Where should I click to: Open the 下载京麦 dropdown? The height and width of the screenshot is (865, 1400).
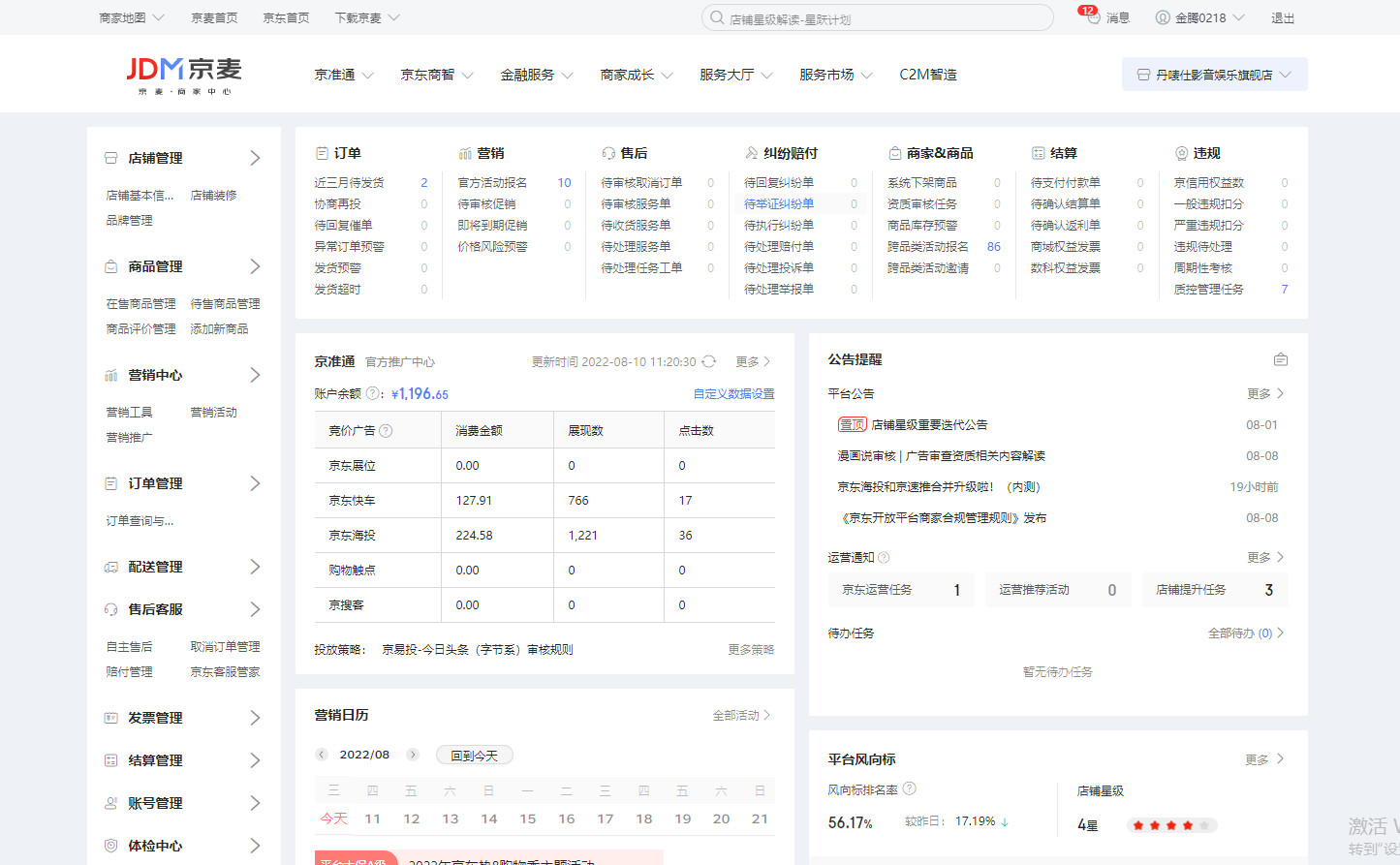(x=367, y=17)
